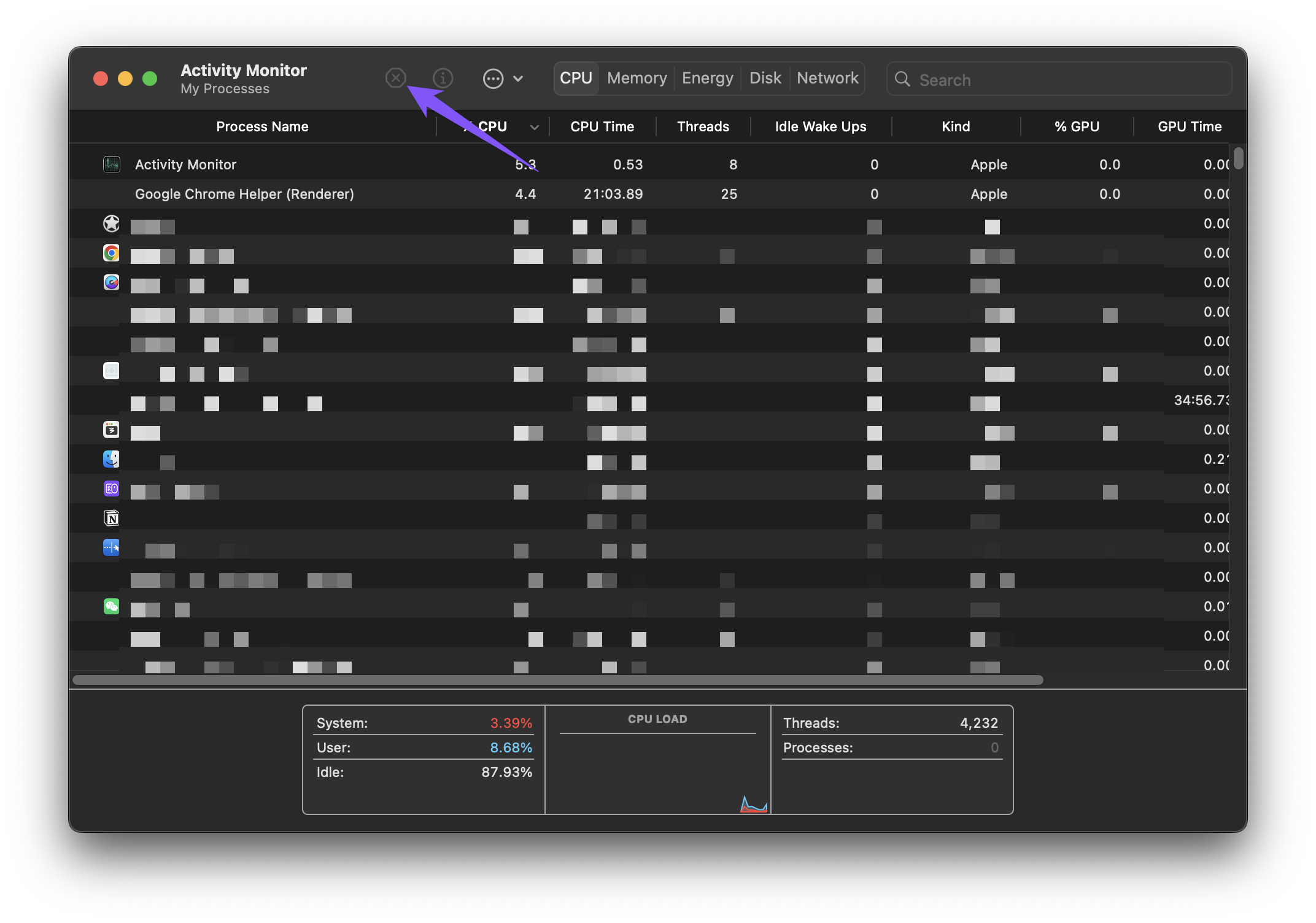Screen dimensions: 1316x923
Task: Click the vertical scrollbar thumb at right edge
Action: pyautogui.click(x=1238, y=158)
